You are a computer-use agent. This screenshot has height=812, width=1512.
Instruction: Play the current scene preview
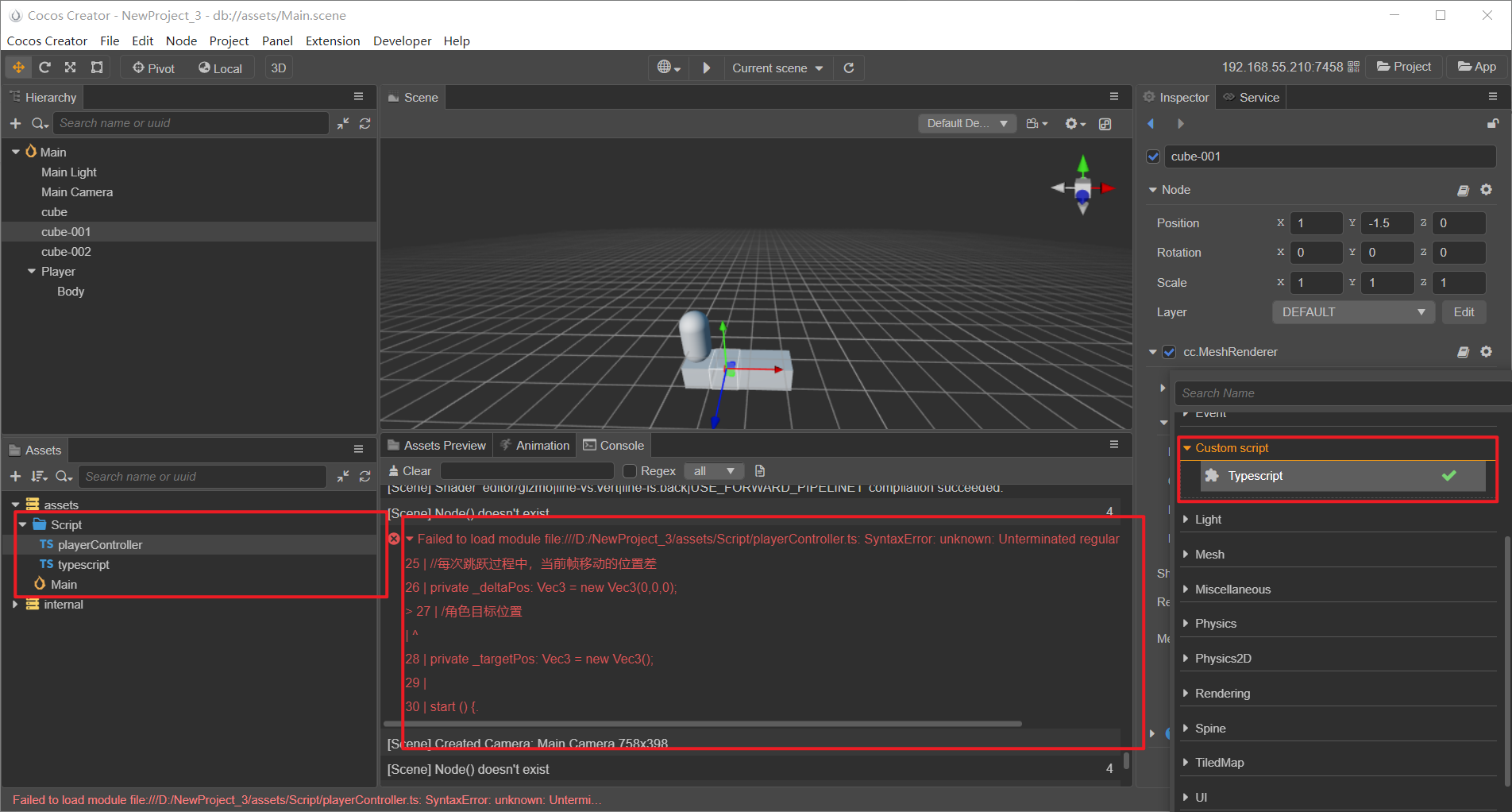(707, 68)
